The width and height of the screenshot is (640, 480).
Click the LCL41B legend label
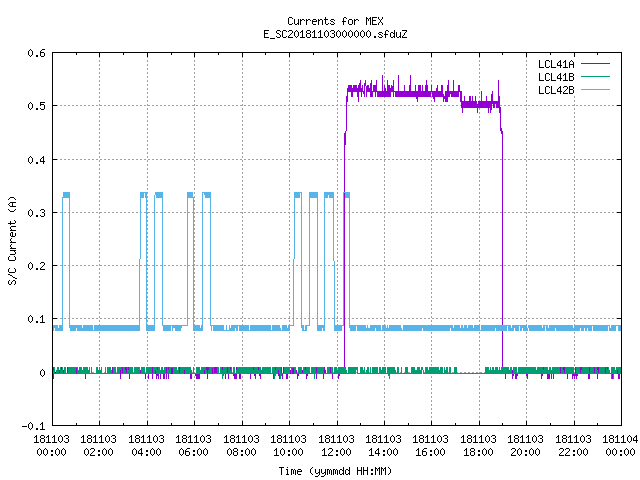[x=556, y=77]
